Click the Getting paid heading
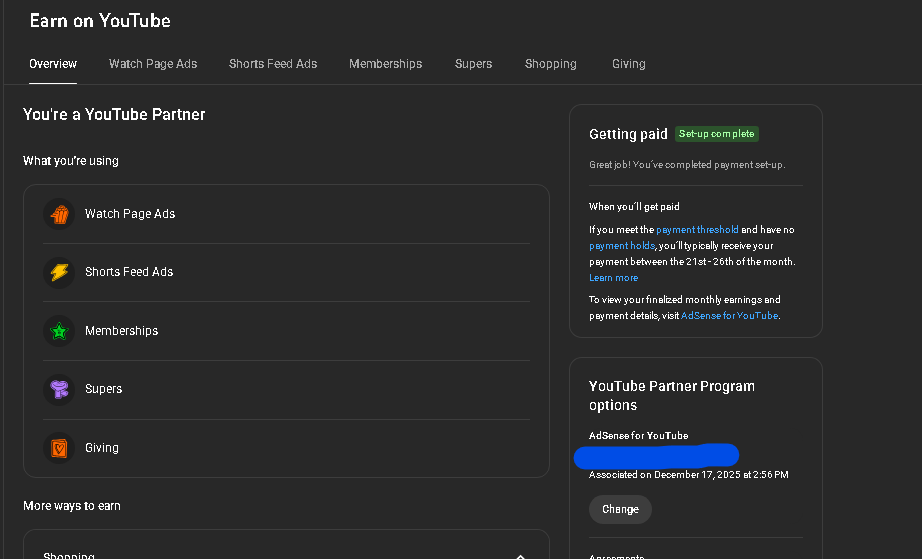 tap(628, 135)
